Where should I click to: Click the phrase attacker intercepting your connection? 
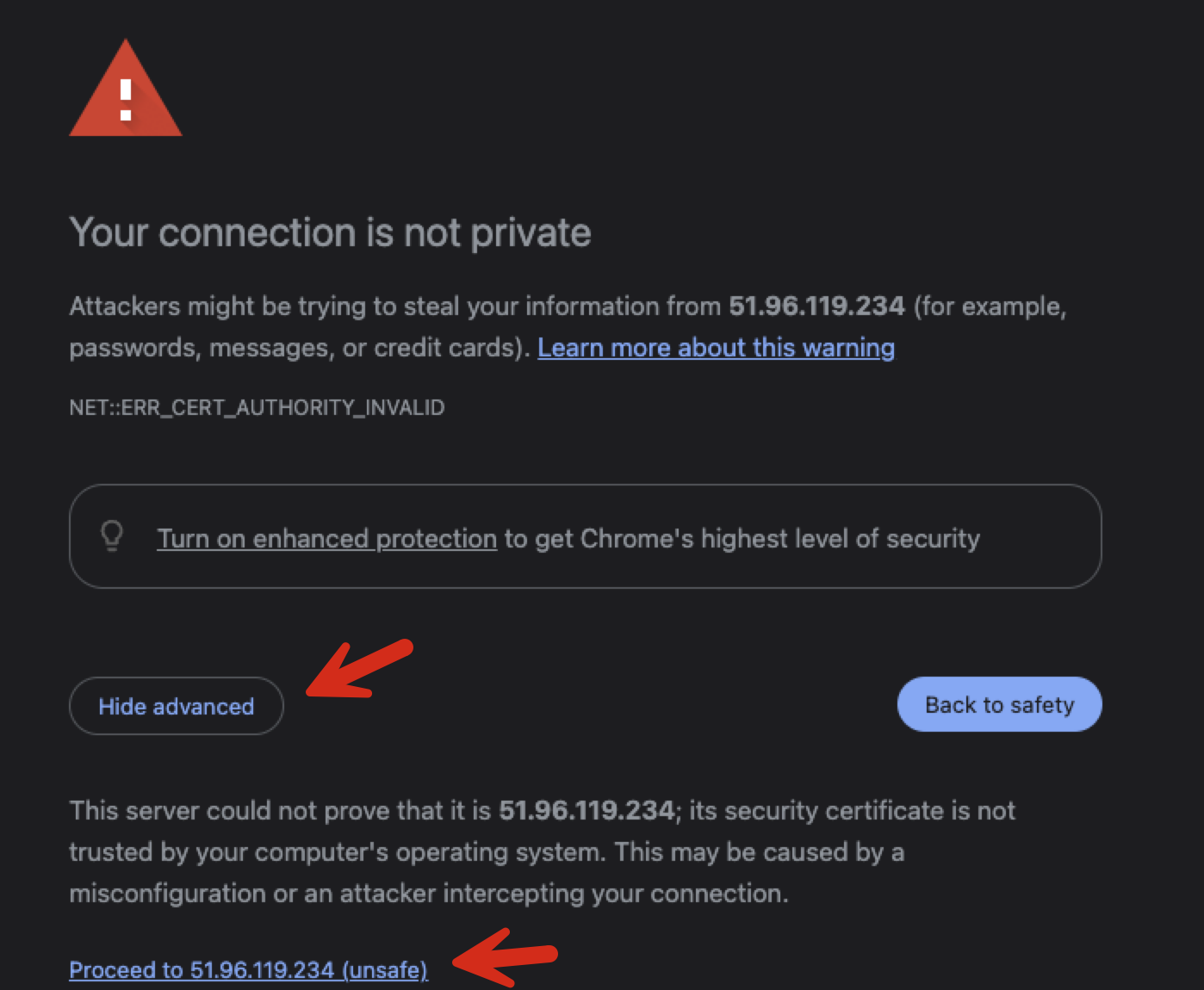pos(563,894)
